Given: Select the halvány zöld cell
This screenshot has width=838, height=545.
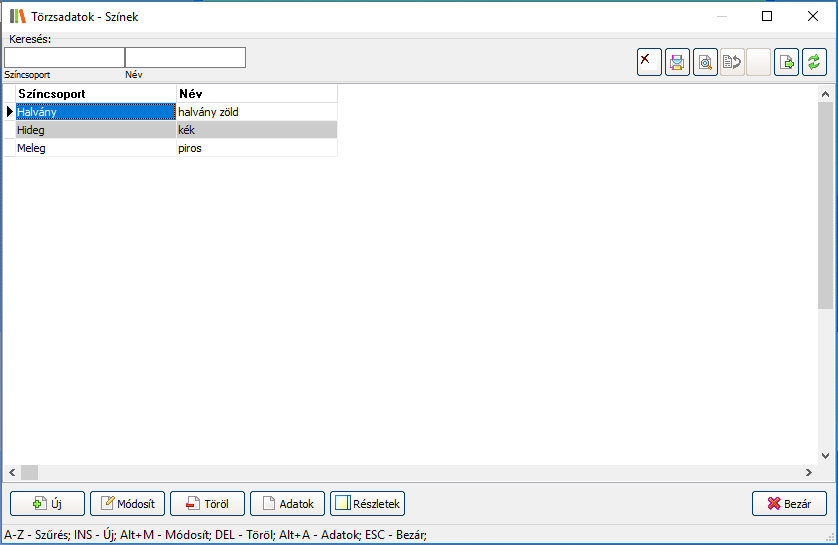Looking at the screenshot, I should (x=256, y=112).
